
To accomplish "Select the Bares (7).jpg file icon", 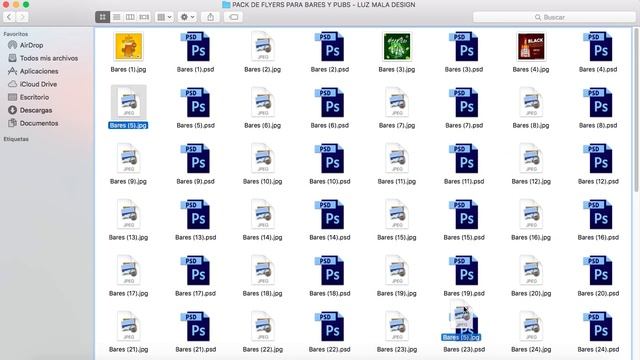I will click(x=397, y=102).
